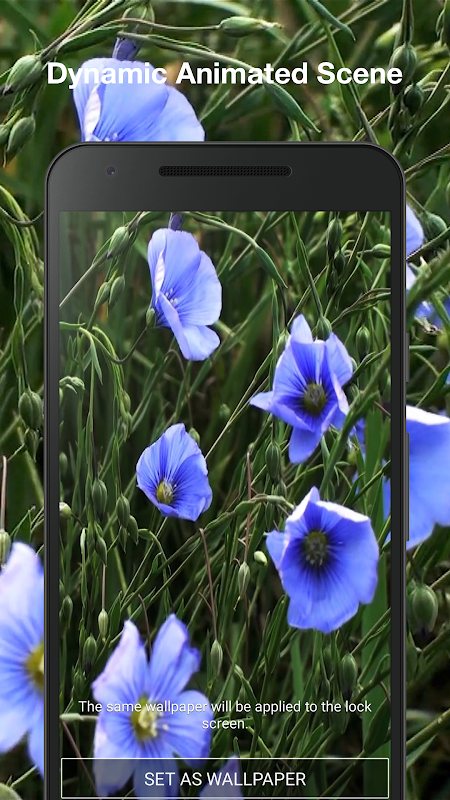The height and width of the screenshot is (800, 450).
Task: Click the green bud right of phone bottom
Action: point(423,607)
